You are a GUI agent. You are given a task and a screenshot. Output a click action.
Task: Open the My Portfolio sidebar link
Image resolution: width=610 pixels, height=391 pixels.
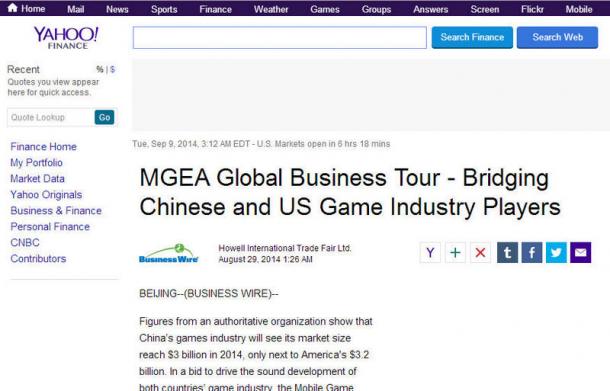pos(37,163)
